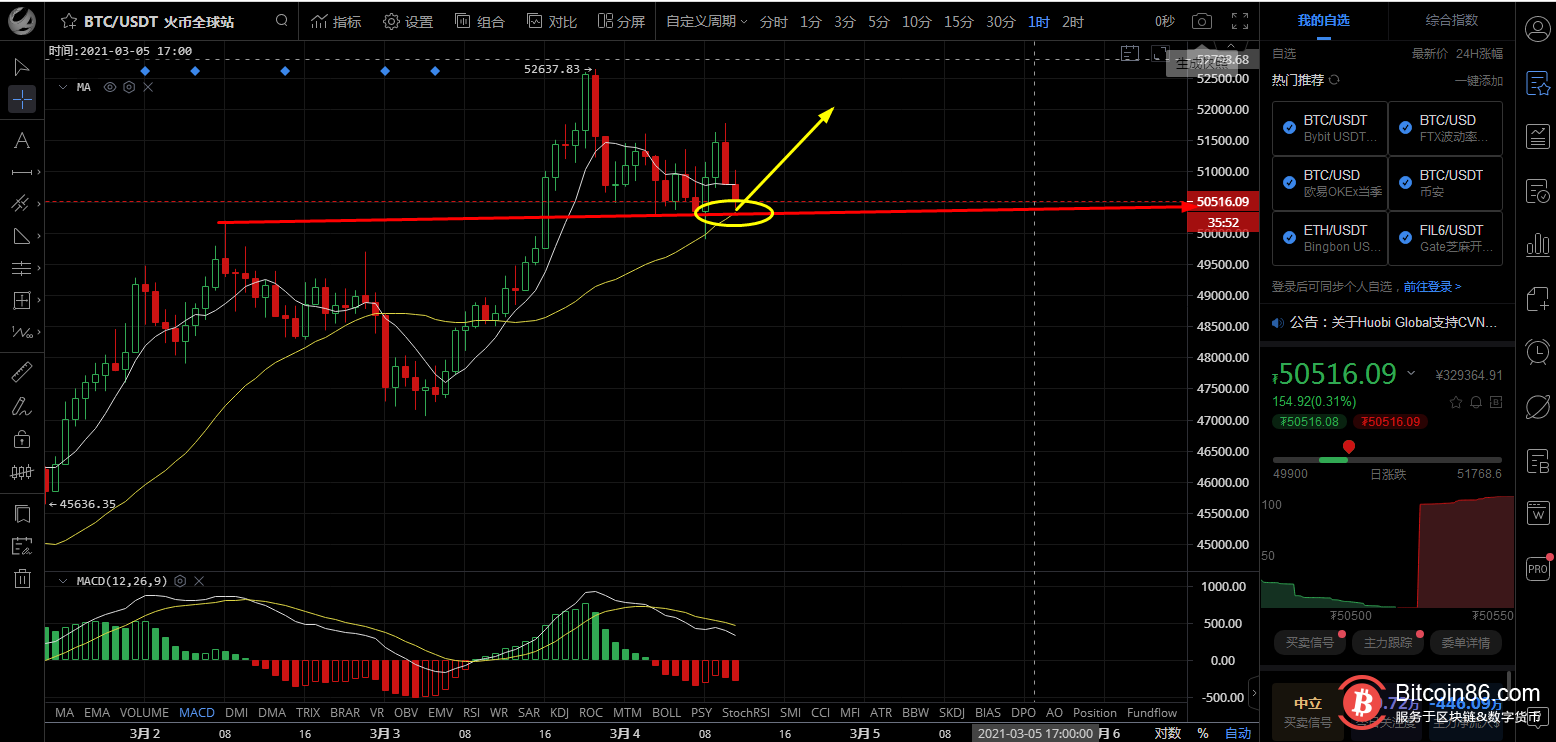This screenshot has height=742, width=1556.
Task: Pick the ruler measurement tool
Action: click(x=21, y=373)
